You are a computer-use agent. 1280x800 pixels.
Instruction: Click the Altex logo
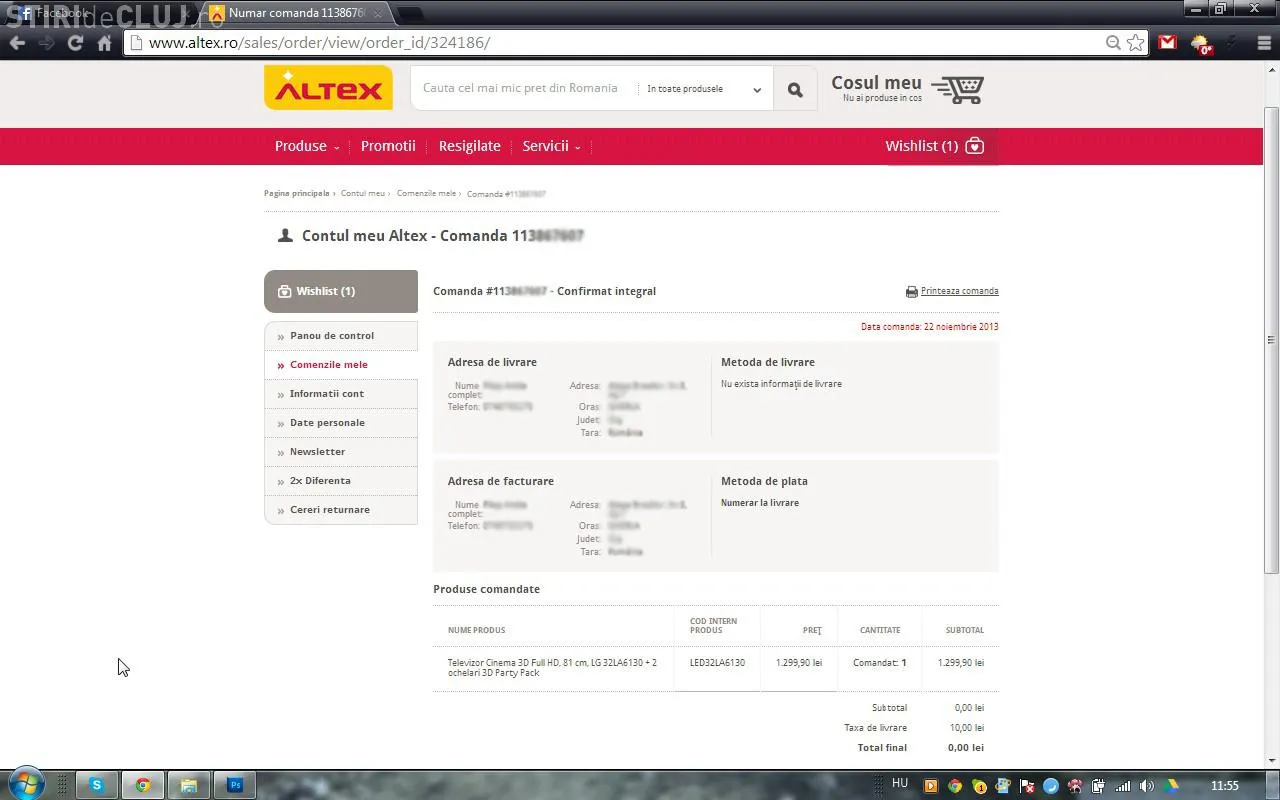click(328, 88)
